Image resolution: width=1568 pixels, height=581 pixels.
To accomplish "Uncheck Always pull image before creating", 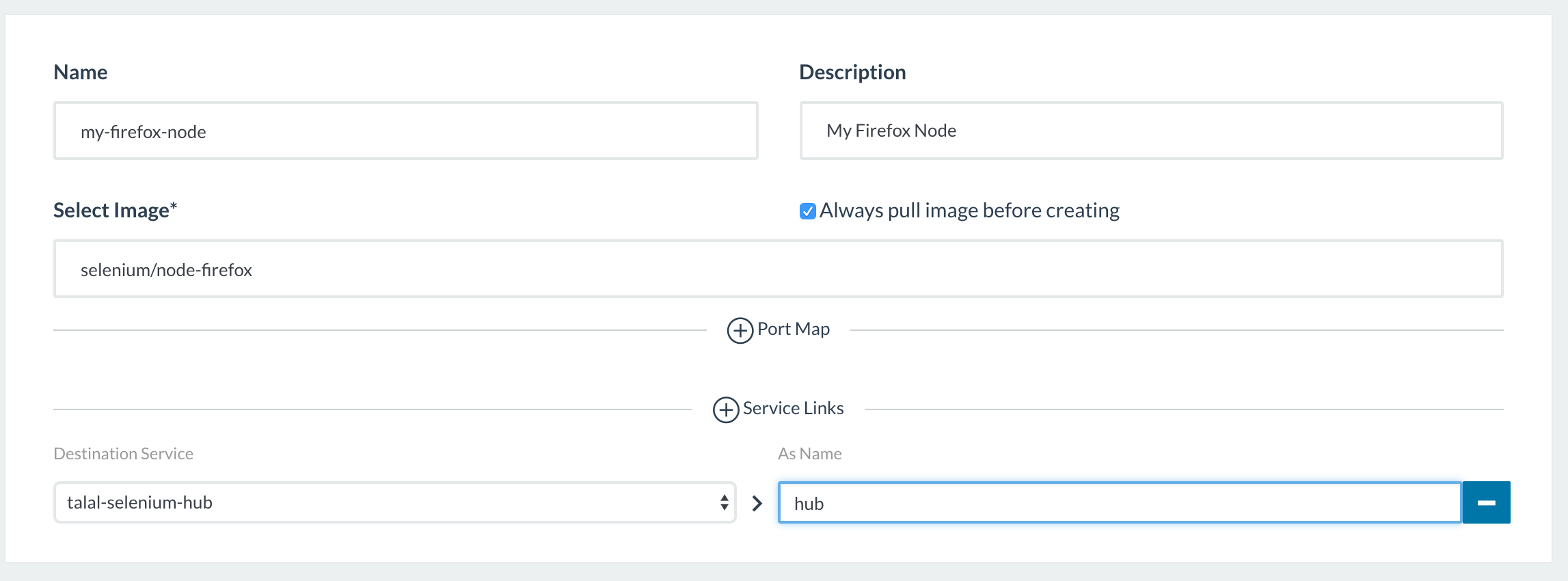I will pyautogui.click(x=807, y=211).
